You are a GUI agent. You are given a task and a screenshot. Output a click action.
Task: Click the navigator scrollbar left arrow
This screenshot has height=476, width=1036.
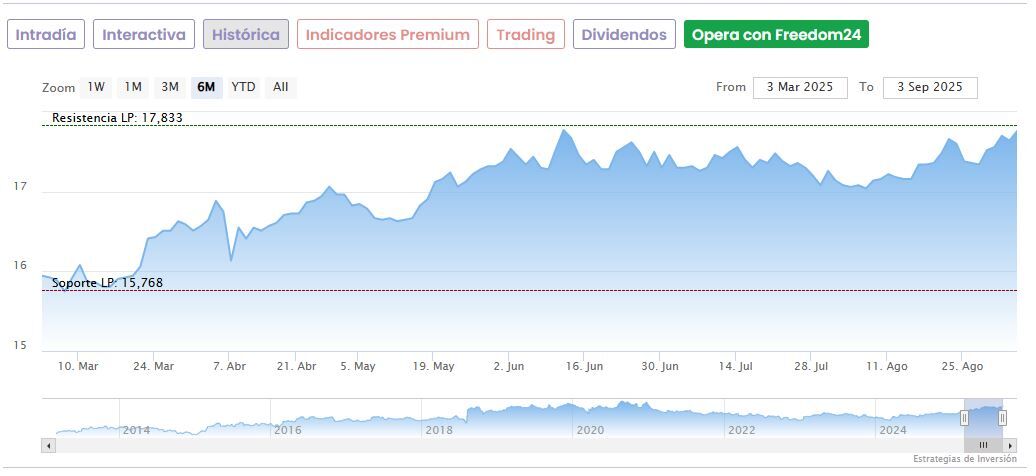tap(49, 445)
